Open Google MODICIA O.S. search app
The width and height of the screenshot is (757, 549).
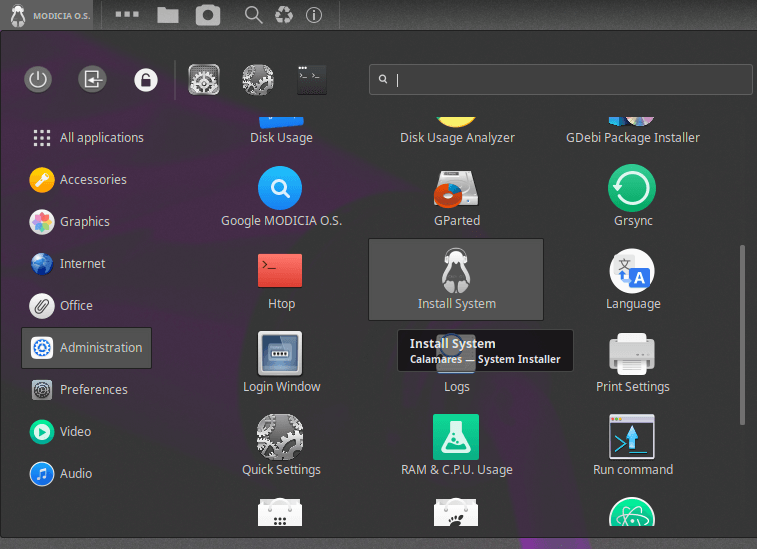(281, 197)
